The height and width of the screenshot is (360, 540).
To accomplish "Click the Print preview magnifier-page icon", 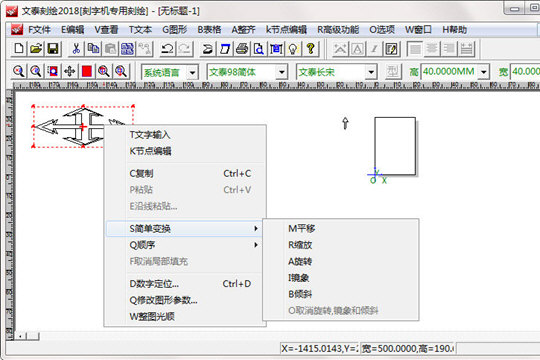I will point(259,49).
